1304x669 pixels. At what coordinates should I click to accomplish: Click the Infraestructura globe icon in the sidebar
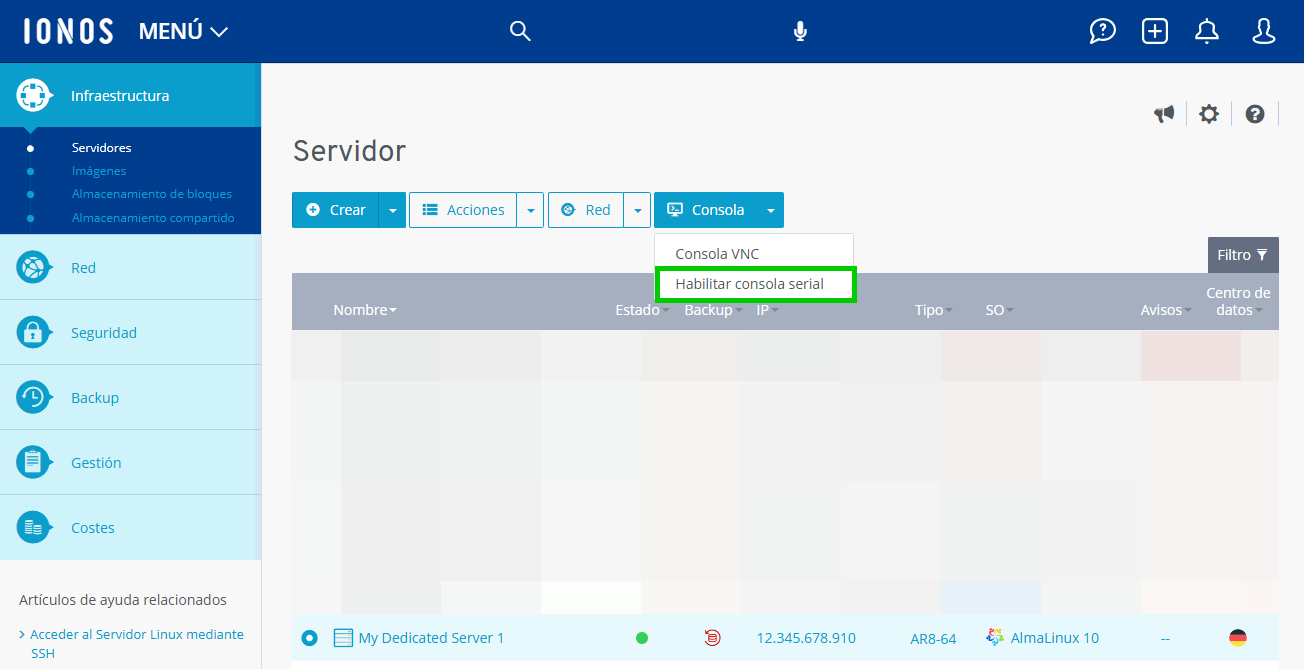[x=34, y=95]
